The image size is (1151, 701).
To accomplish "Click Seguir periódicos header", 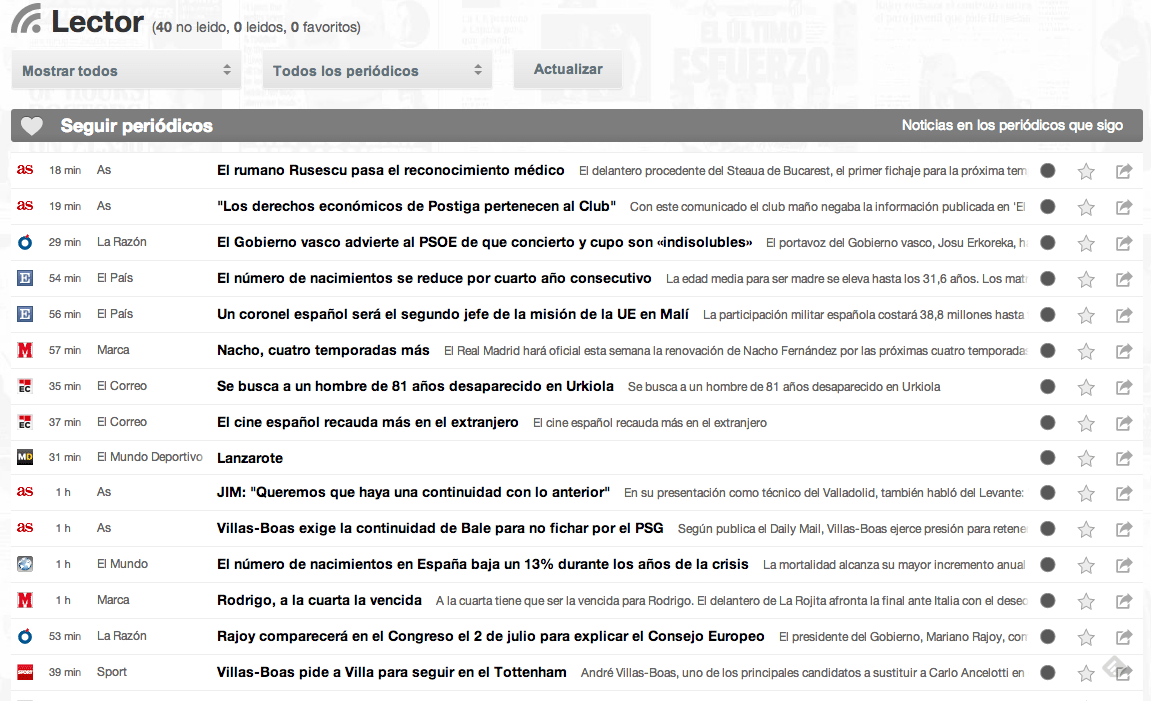I will point(137,126).
